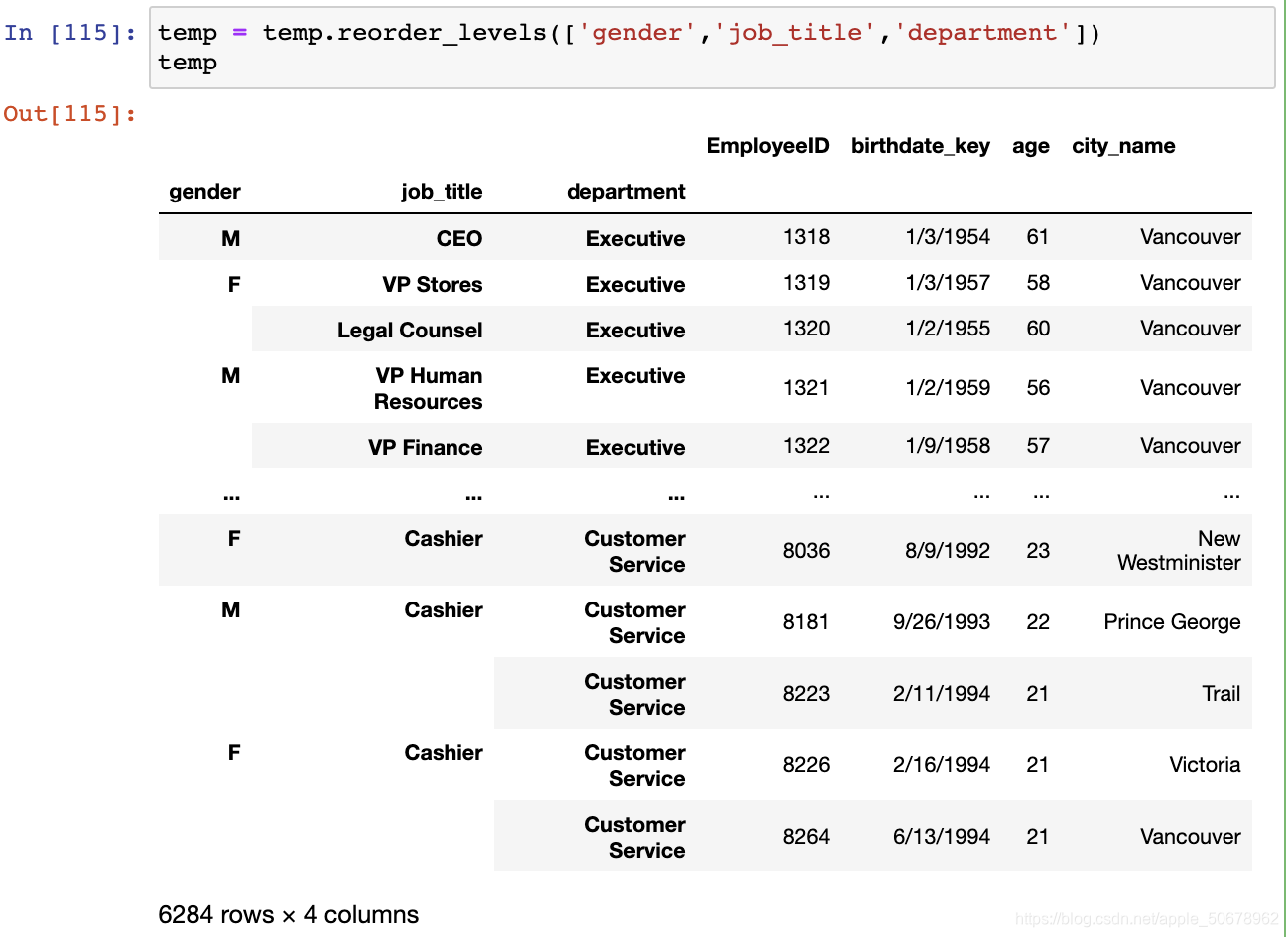Select birthdate 9/26/1993

click(x=942, y=622)
